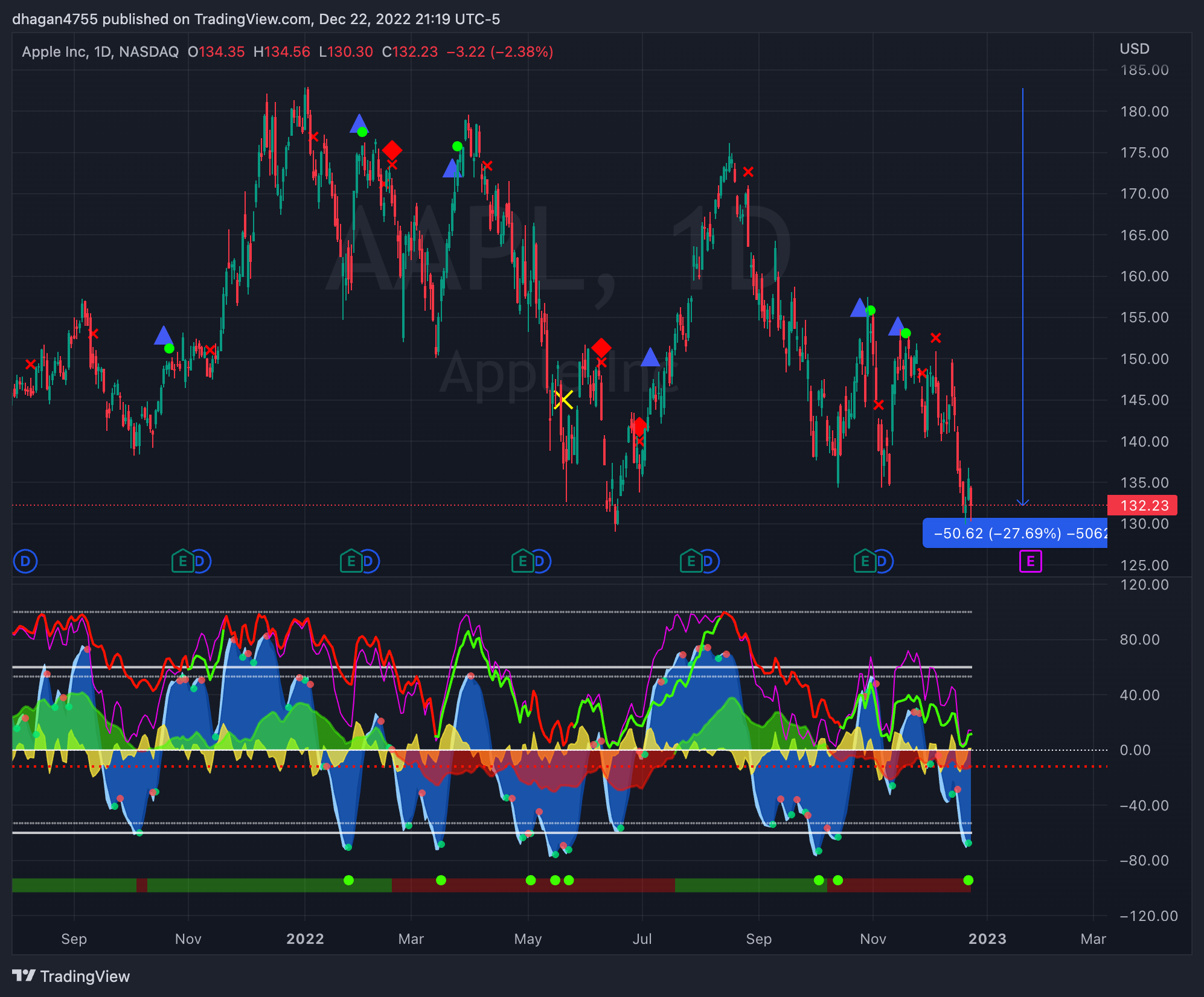The width and height of the screenshot is (1204, 997).
Task: Click the magenta upcoming earnings E marker
Action: [1031, 562]
